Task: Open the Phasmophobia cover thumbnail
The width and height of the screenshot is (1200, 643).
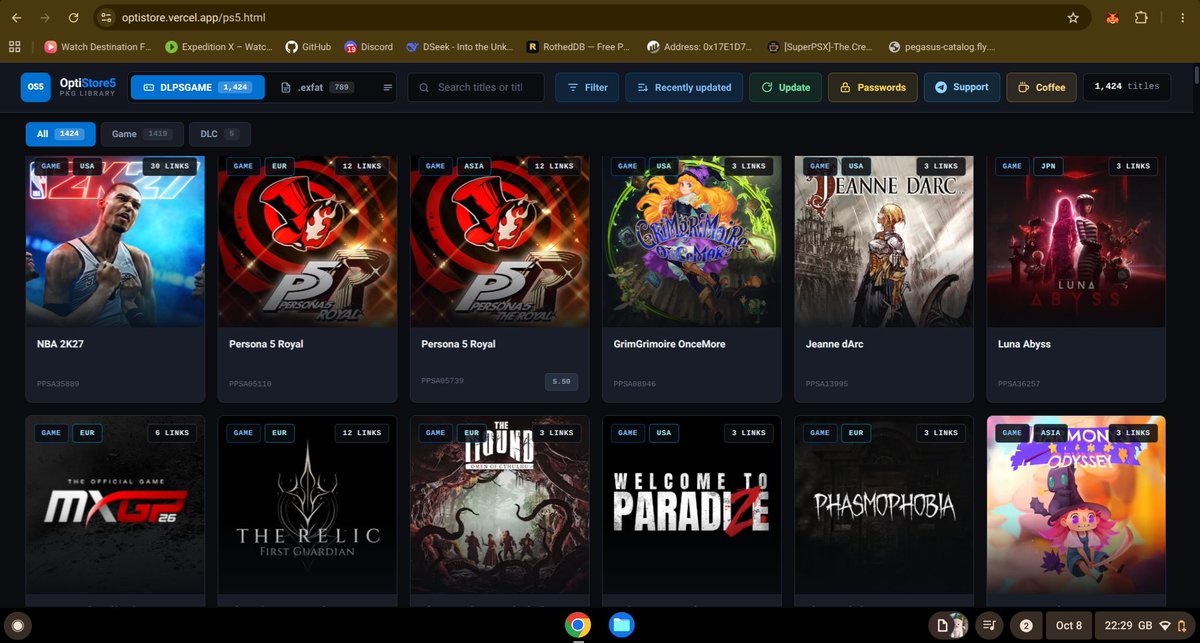Action: tap(884, 505)
